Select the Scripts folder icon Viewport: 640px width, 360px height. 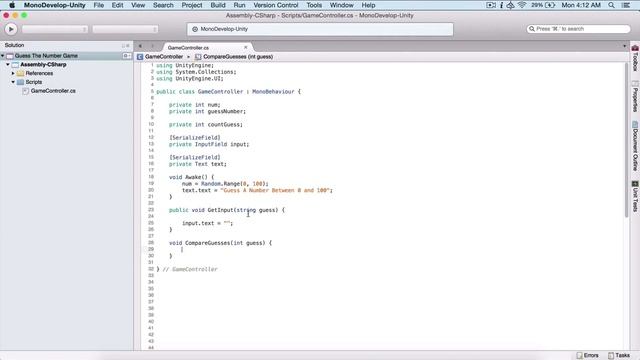[x=20, y=82]
